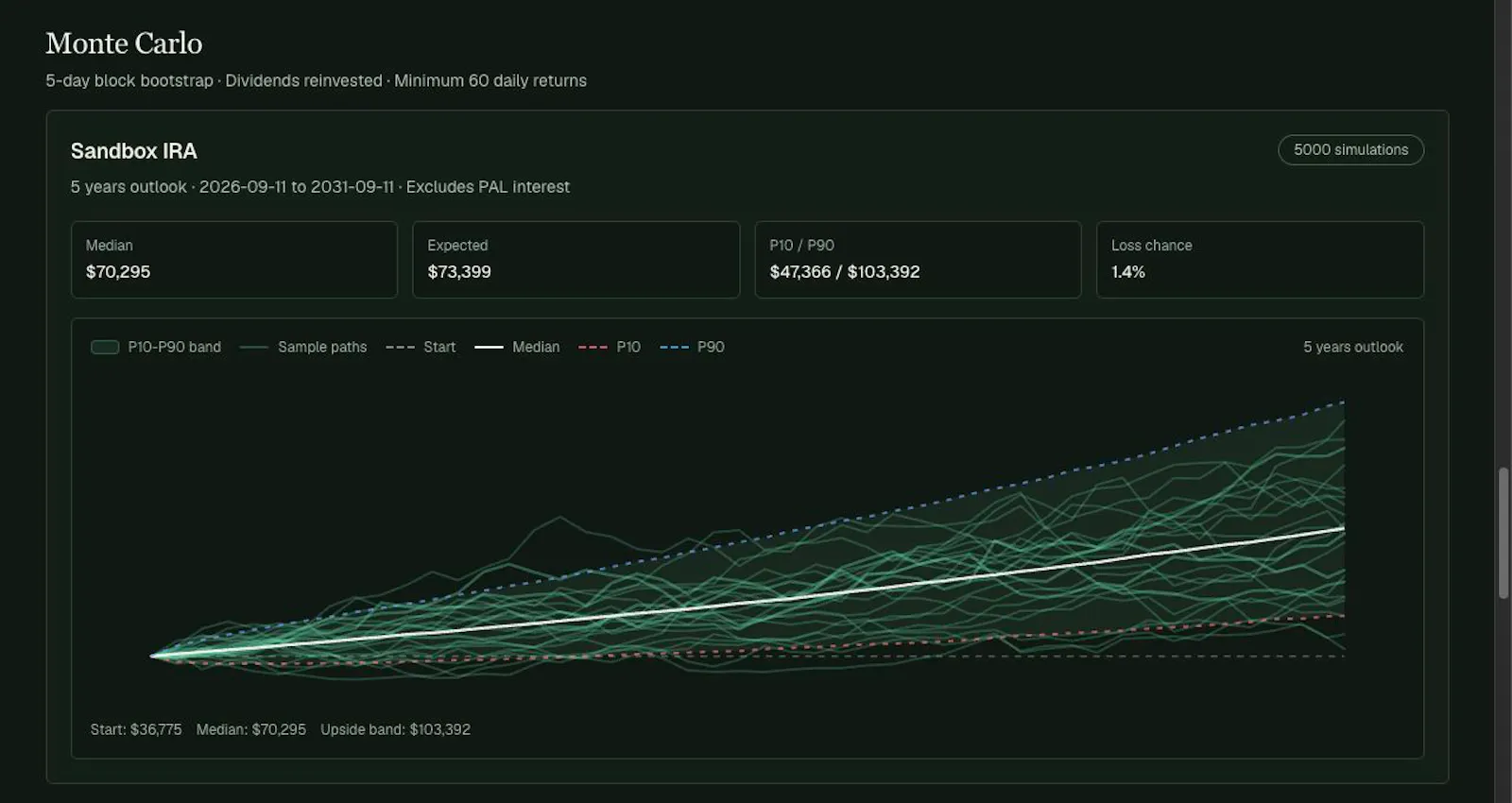The width and height of the screenshot is (1512, 803).
Task: Toggle the P10 legend entry
Action: tap(610, 348)
